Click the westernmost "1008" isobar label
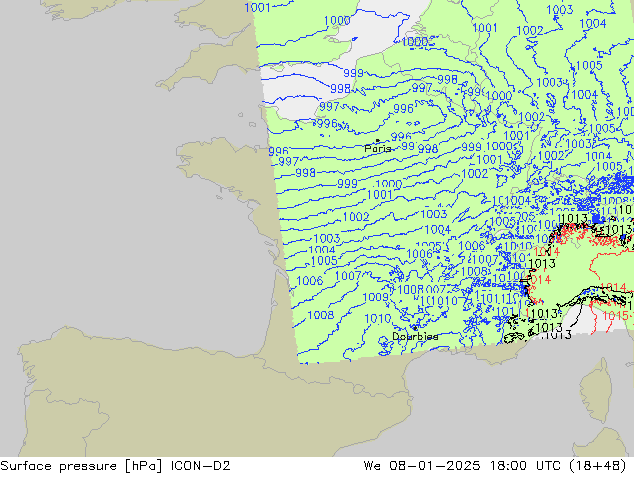The image size is (634, 490). coord(321,315)
